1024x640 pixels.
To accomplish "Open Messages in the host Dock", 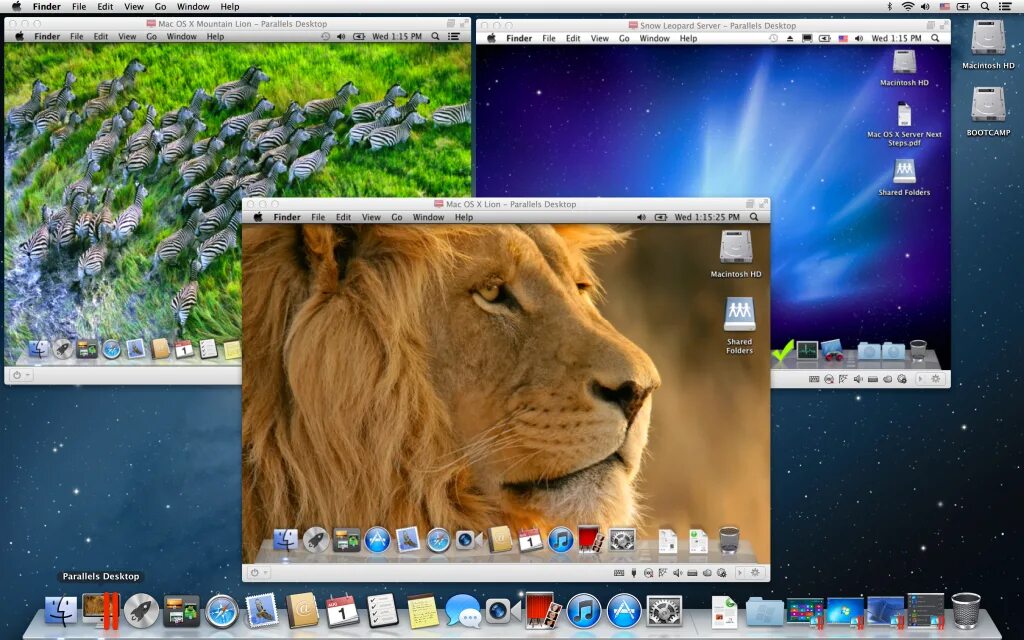I will coord(463,611).
